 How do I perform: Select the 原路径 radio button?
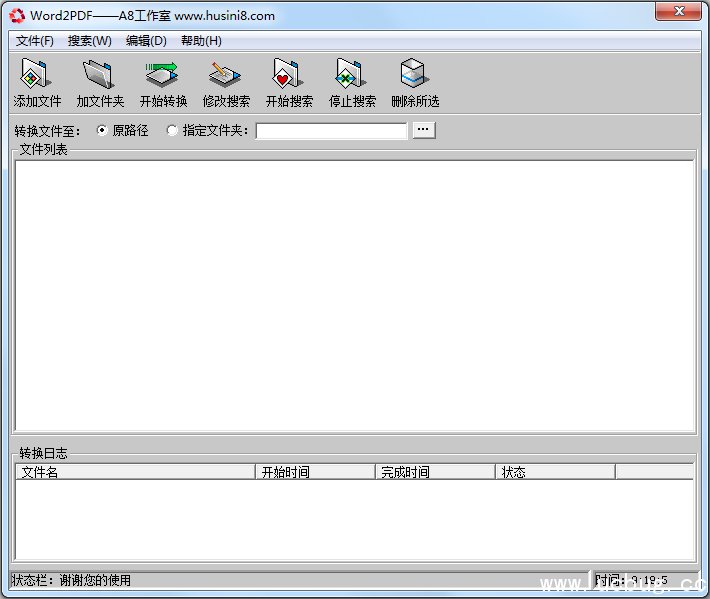tap(102, 130)
